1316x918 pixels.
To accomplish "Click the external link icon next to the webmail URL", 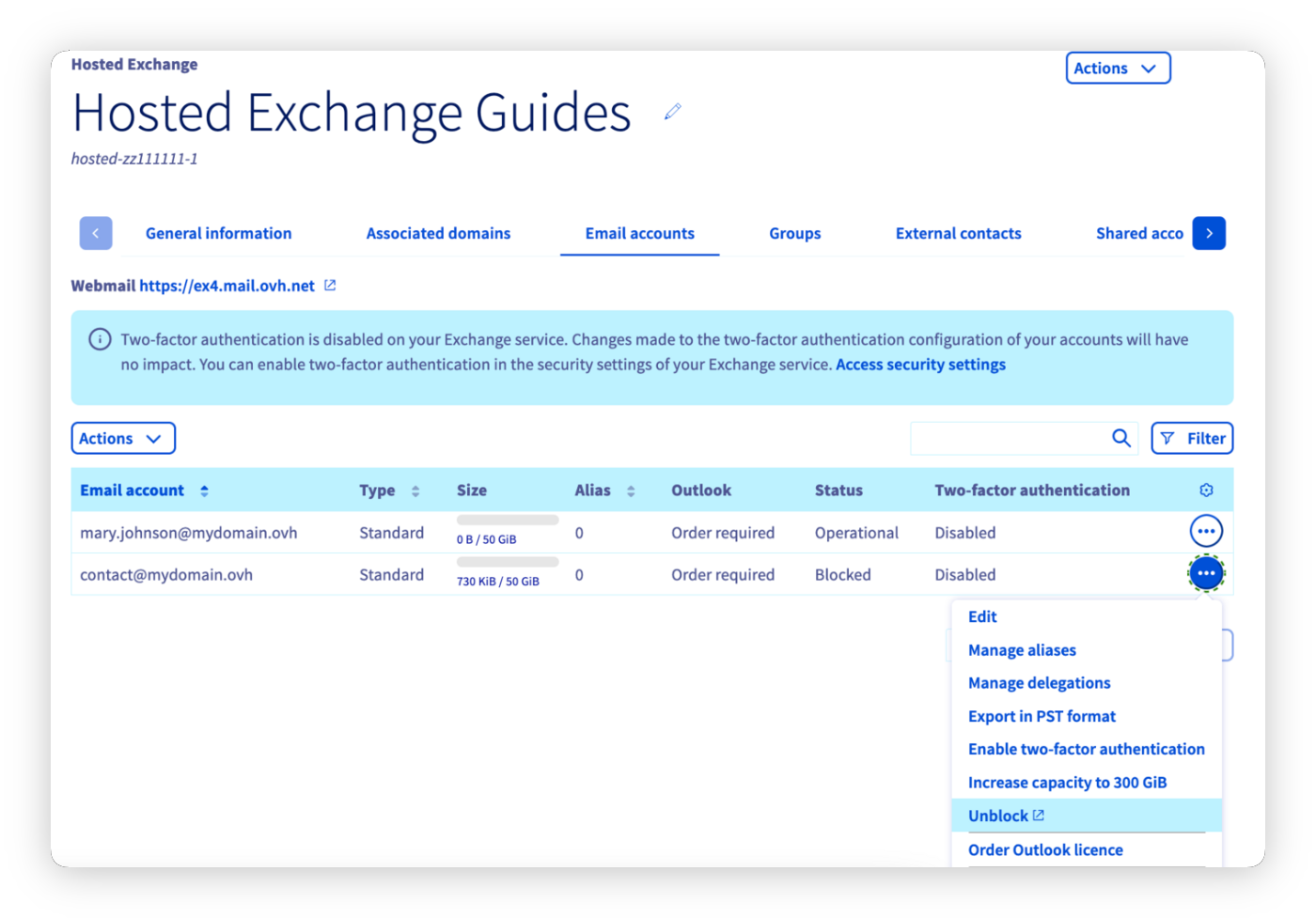I will click(x=328, y=285).
